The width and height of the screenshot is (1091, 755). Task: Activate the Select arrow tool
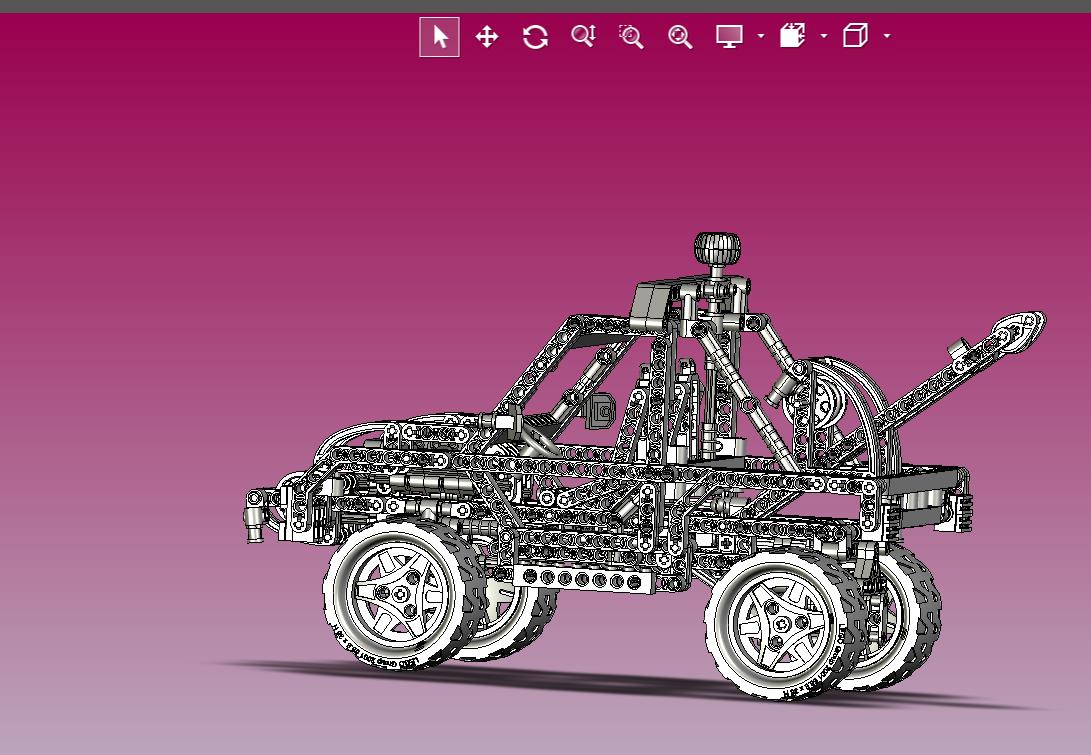coord(439,37)
